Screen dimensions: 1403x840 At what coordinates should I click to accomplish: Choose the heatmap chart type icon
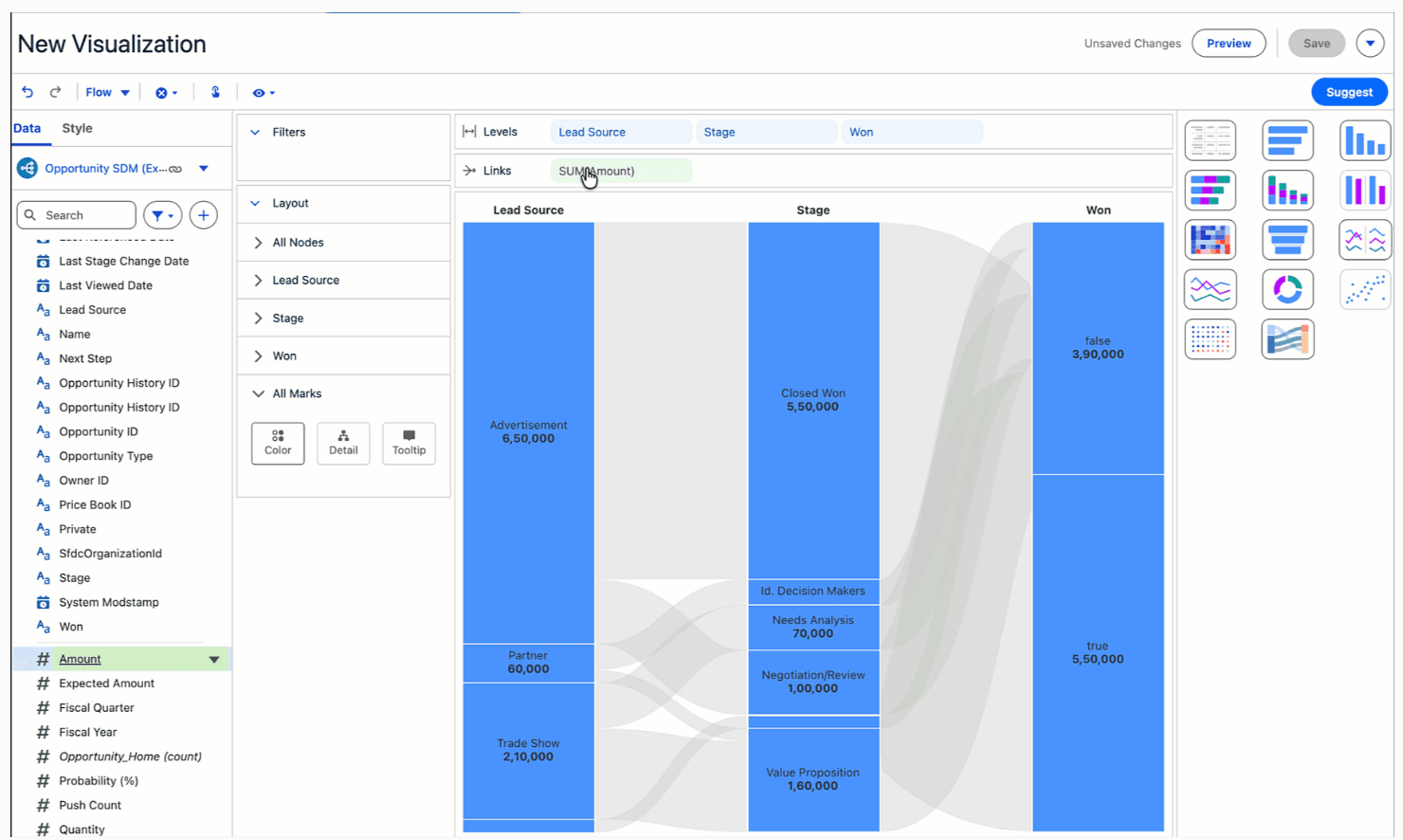1211,240
